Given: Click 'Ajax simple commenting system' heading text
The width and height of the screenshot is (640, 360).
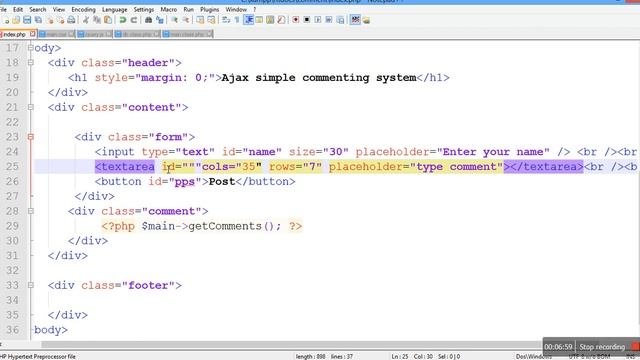Looking at the screenshot, I should [319, 78].
